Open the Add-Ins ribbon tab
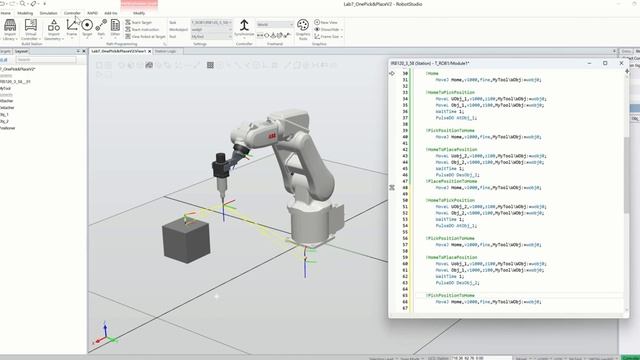The width and height of the screenshot is (640, 360). [x=111, y=13]
